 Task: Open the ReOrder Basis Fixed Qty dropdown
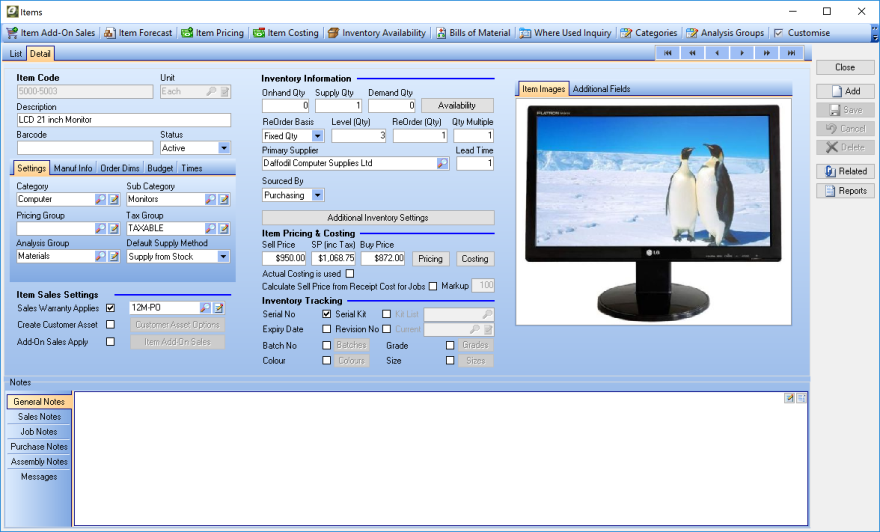[x=317, y=136]
